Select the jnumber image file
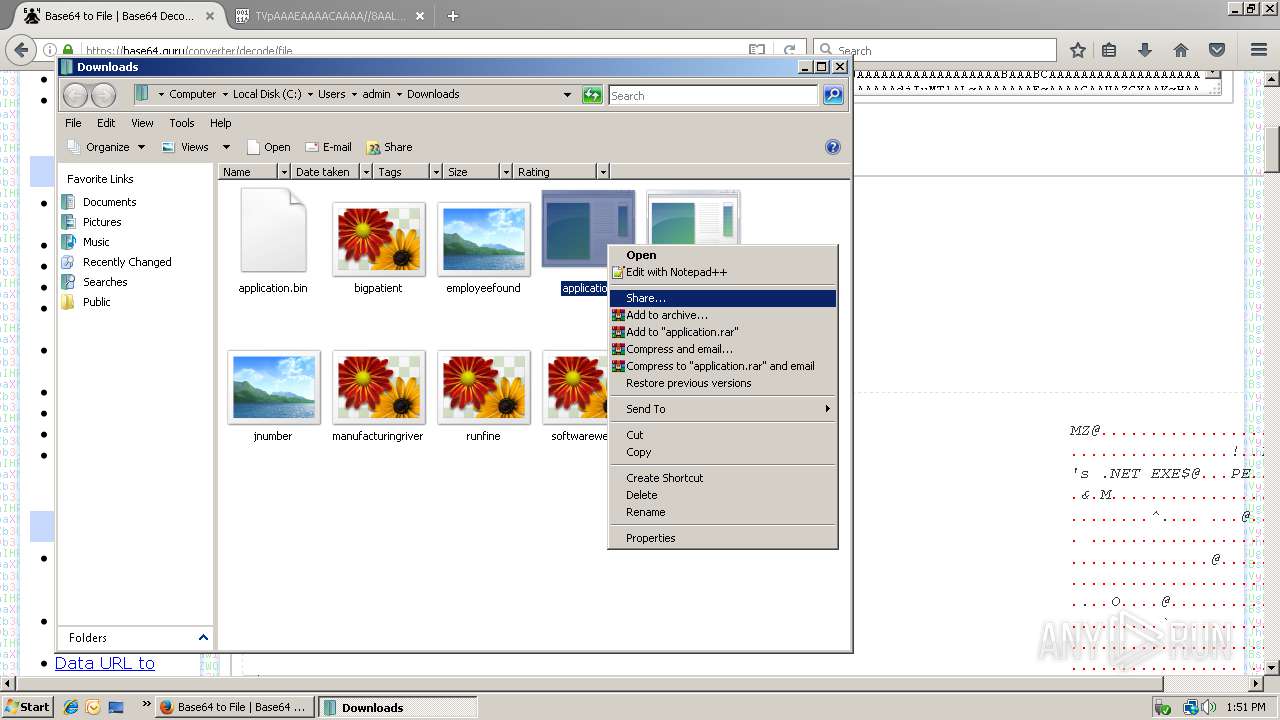The image size is (1280, 720). (273, 396)
